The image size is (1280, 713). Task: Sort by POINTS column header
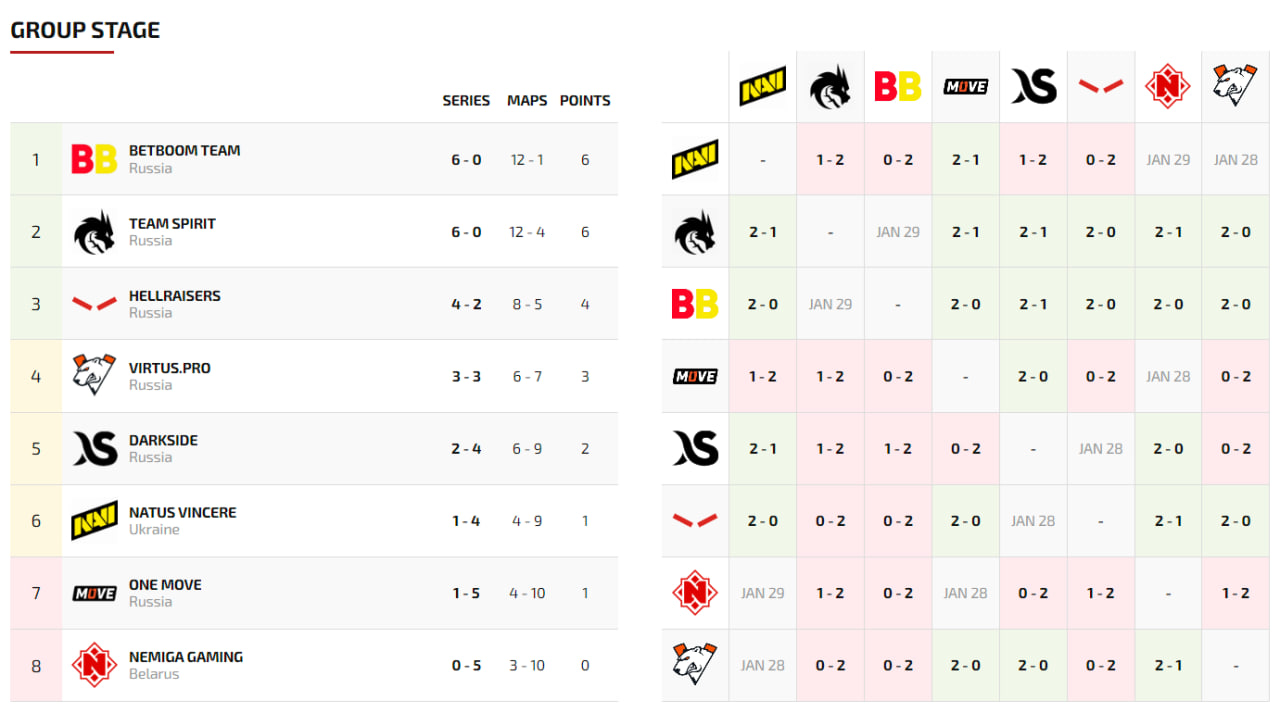[x=585, y=101]
